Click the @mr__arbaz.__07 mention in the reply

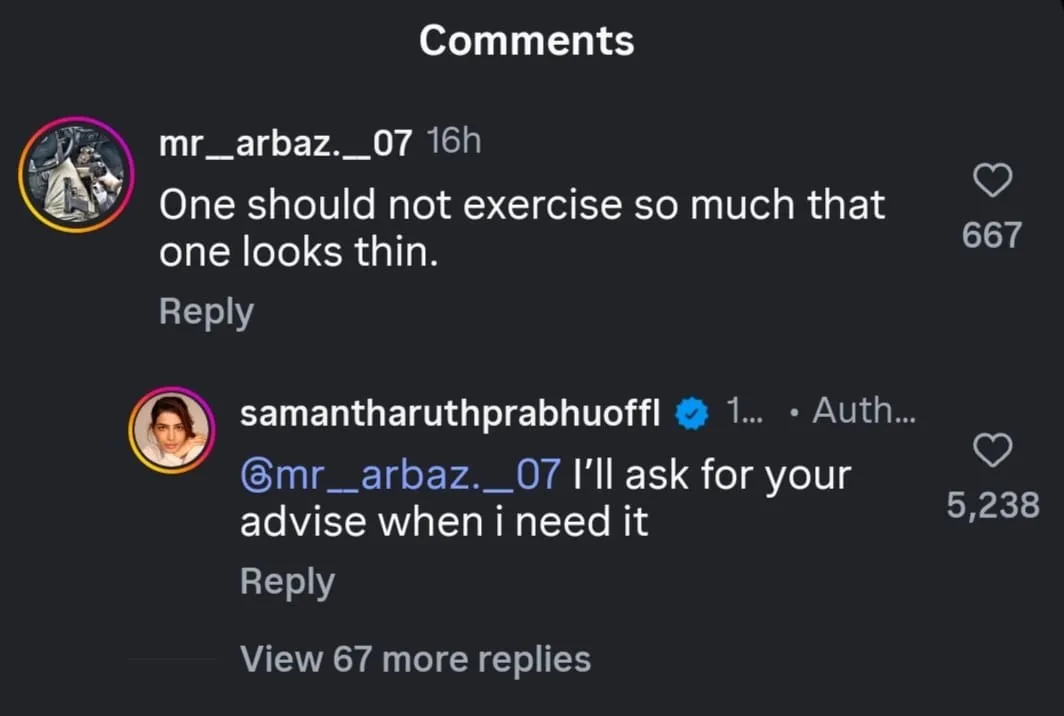click(400, 473)
